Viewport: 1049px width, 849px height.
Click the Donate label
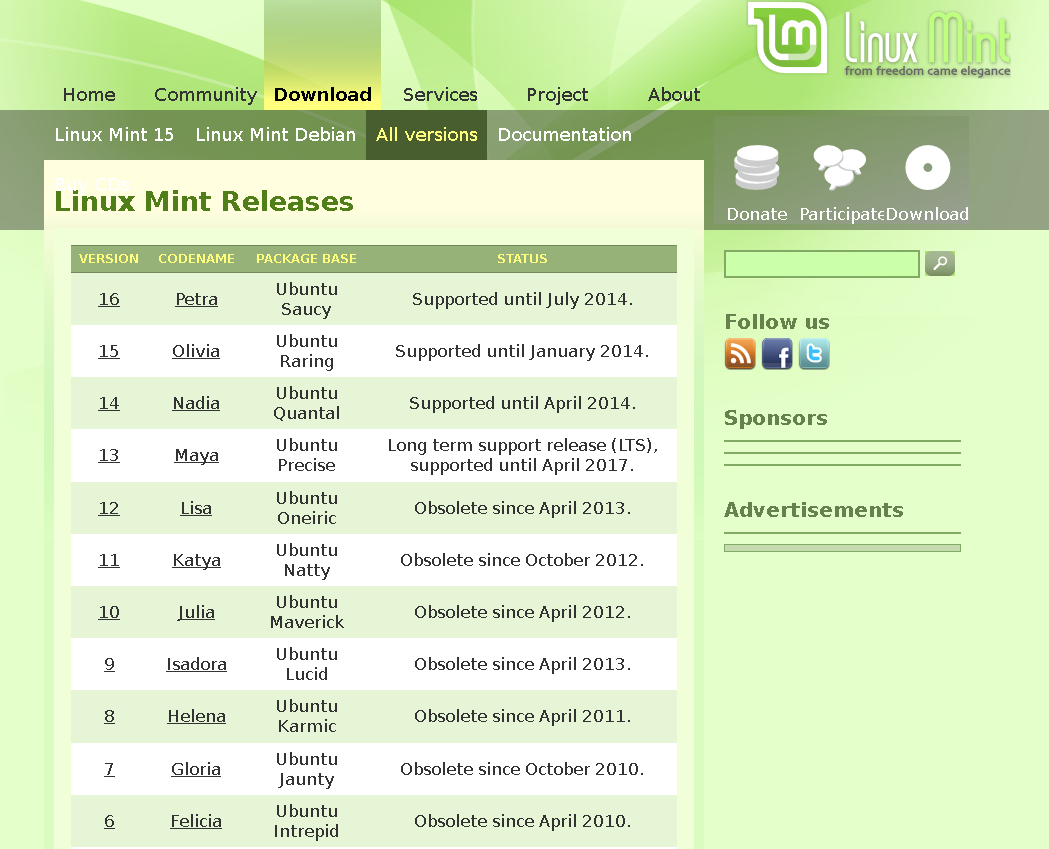coord(757,214)
